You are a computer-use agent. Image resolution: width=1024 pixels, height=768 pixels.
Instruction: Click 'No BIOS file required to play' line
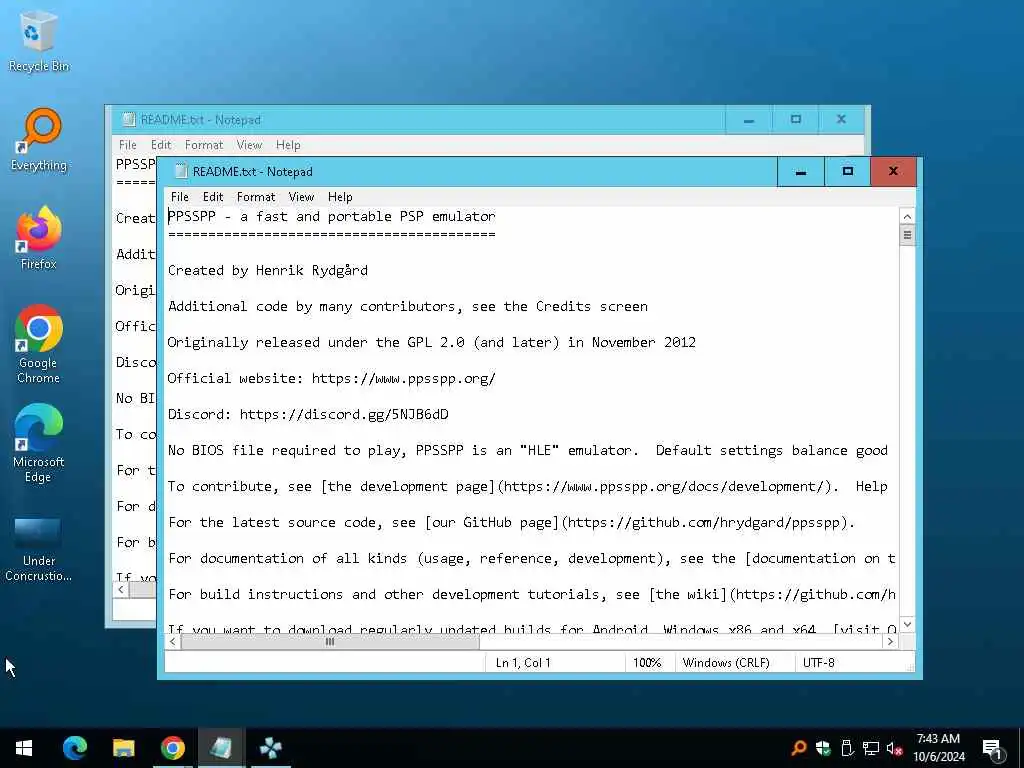tap(528, 451)
